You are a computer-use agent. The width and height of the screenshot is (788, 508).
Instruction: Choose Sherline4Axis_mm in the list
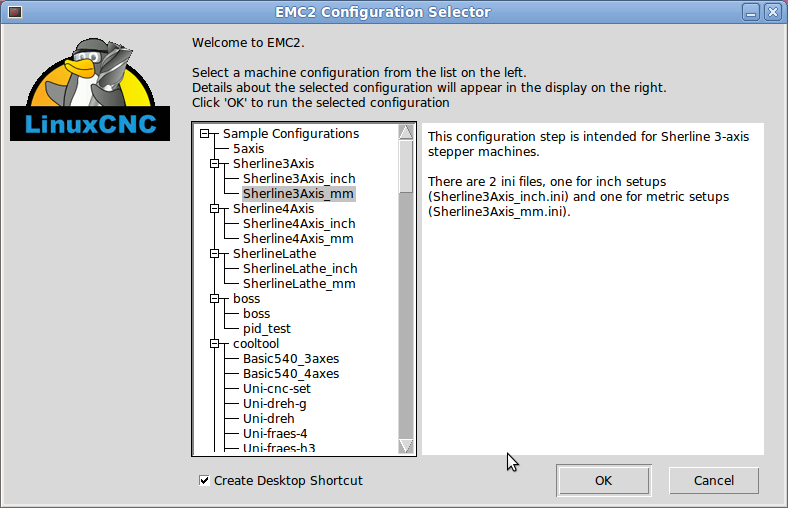coord(299,239)
